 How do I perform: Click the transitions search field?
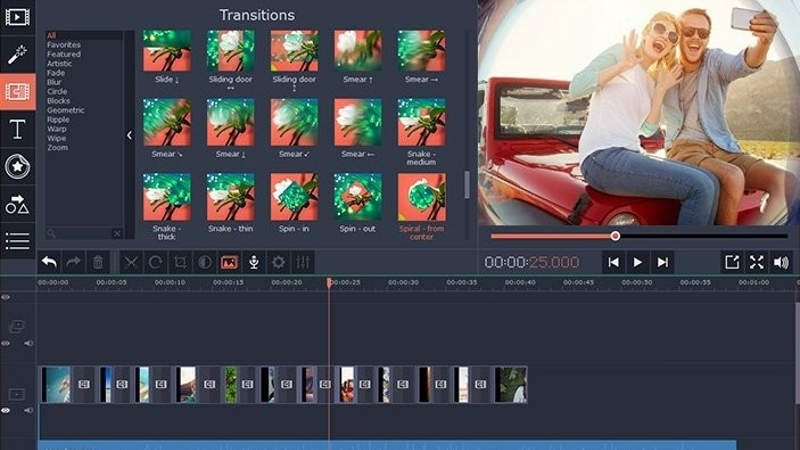79,233
